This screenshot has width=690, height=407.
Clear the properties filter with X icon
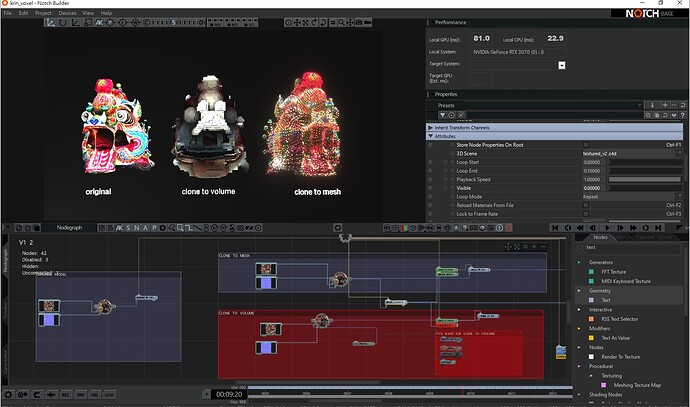tap(461, 115)
